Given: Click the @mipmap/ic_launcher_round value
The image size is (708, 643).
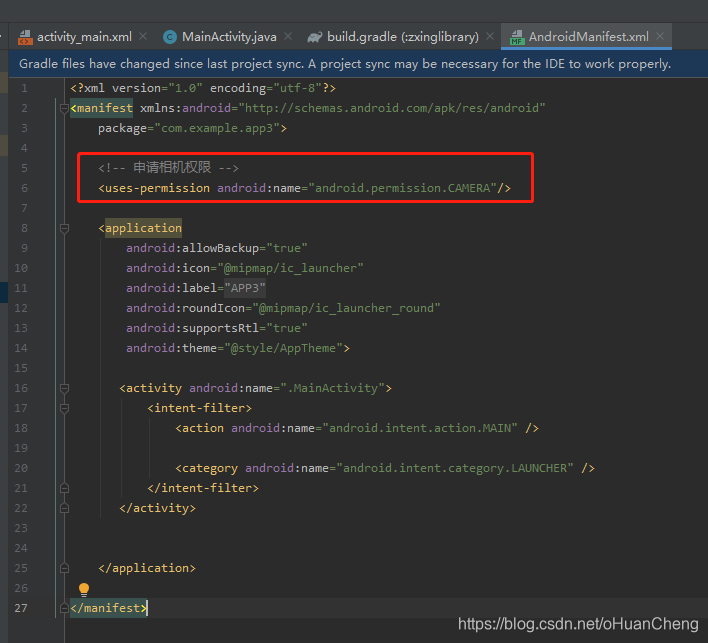Looking at the screenshot, I should point(346,308).
